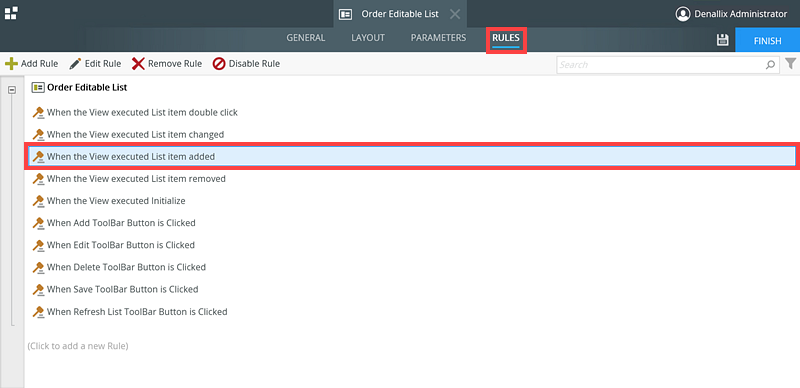Click the search magnifier icon
The image size is (800, 388).
770,65
